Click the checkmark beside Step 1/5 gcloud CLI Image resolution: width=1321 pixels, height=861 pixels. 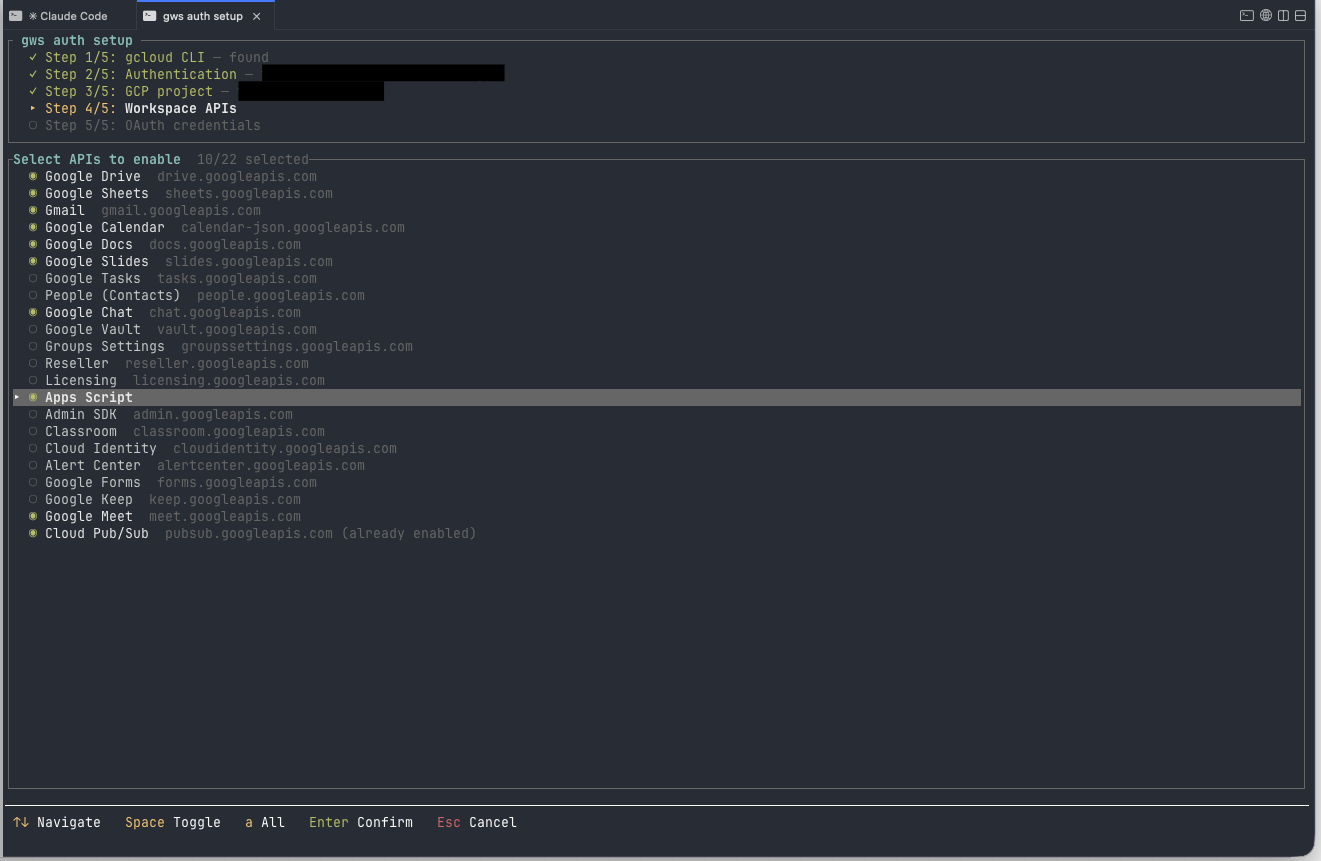(x=33, y=57)
